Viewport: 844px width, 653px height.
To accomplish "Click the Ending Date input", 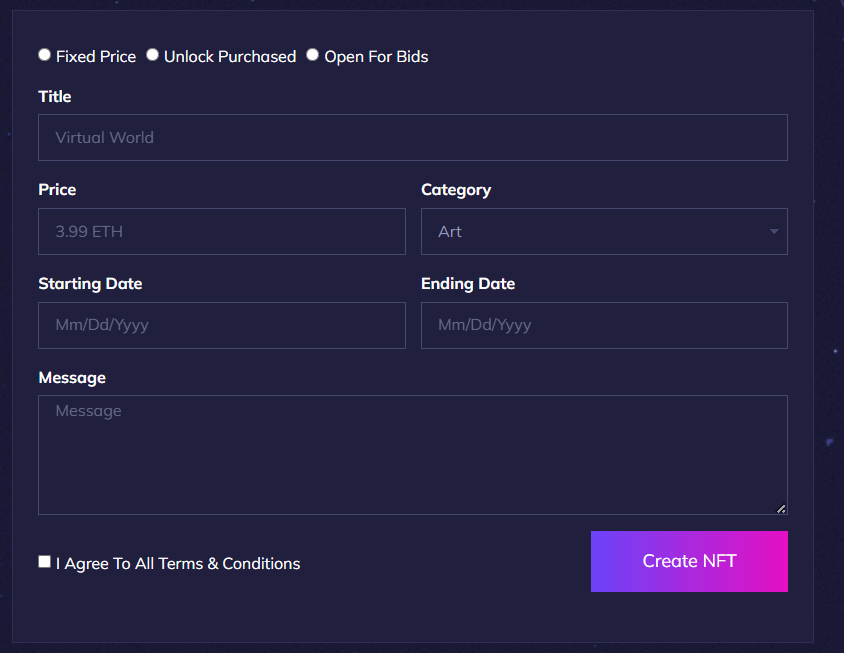I will pyautogui.click(x=604, y=325).
